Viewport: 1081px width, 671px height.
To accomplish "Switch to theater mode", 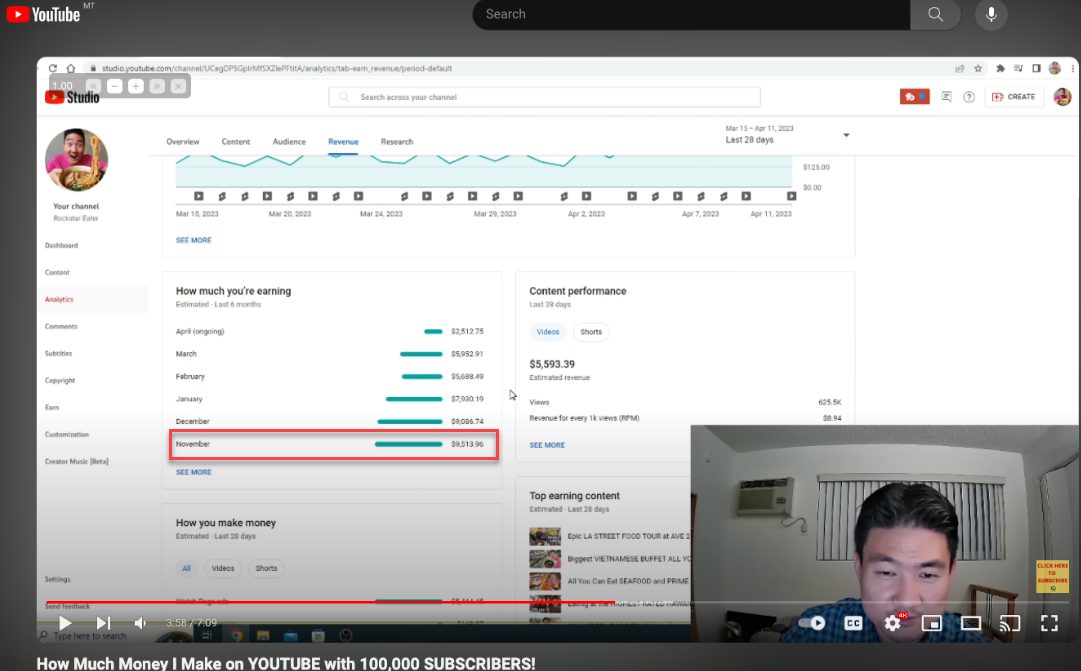I will click(971, 623).
